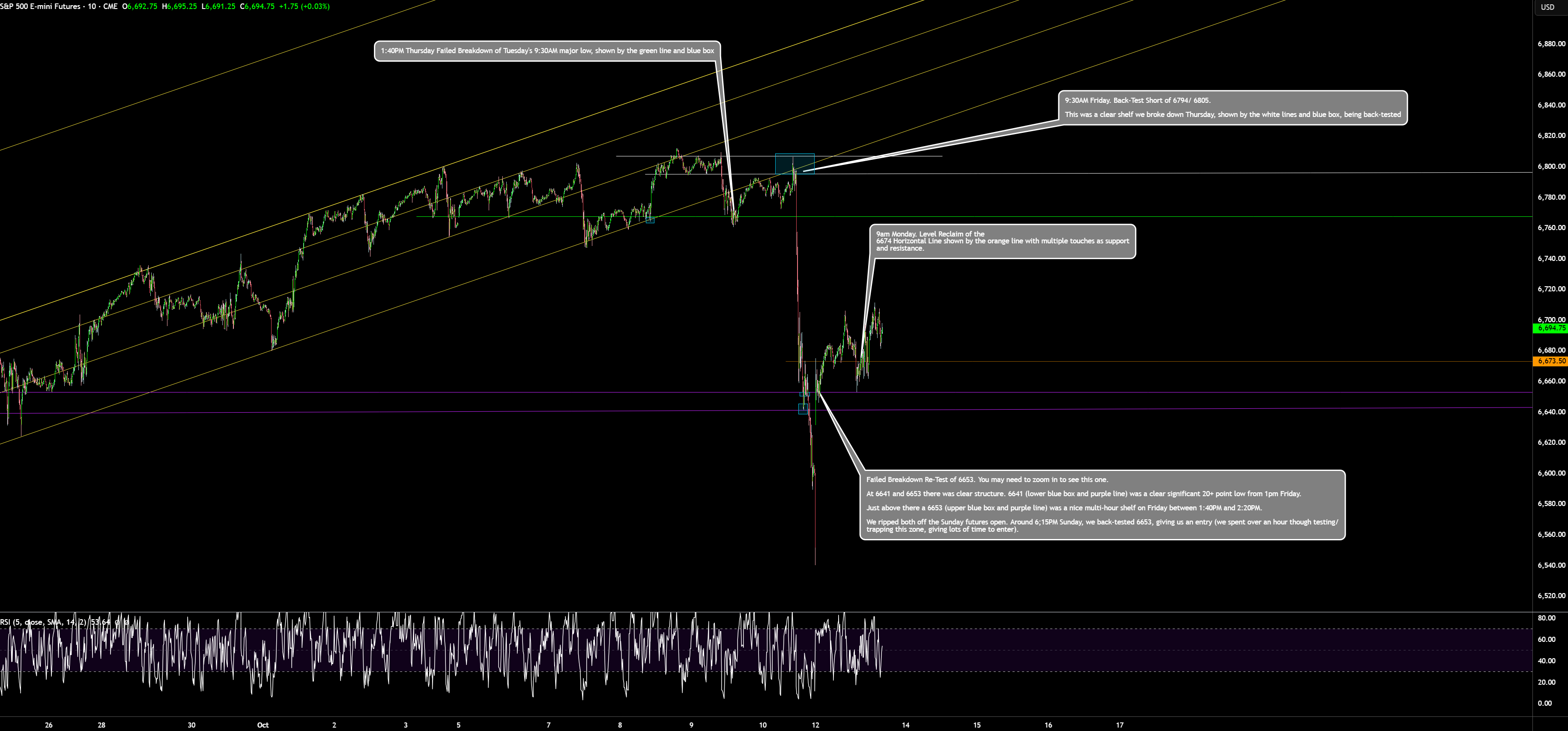This screenshot has width=1568, height=731.
Task: Click the RSI indicator legend label
Action: pos(36,622)
